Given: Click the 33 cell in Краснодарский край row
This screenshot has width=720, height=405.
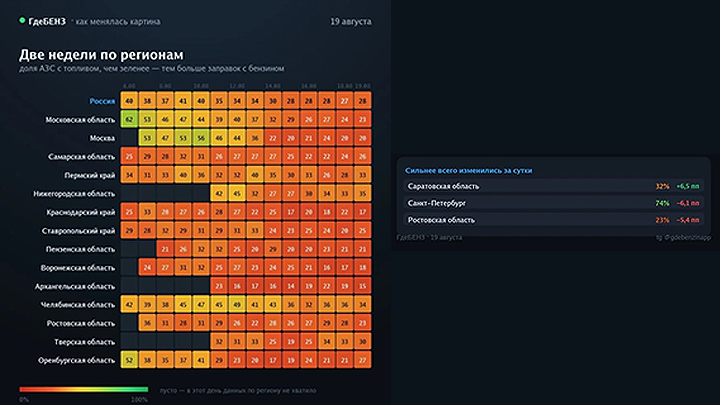Looking at the screenshot, I should 147,212.
